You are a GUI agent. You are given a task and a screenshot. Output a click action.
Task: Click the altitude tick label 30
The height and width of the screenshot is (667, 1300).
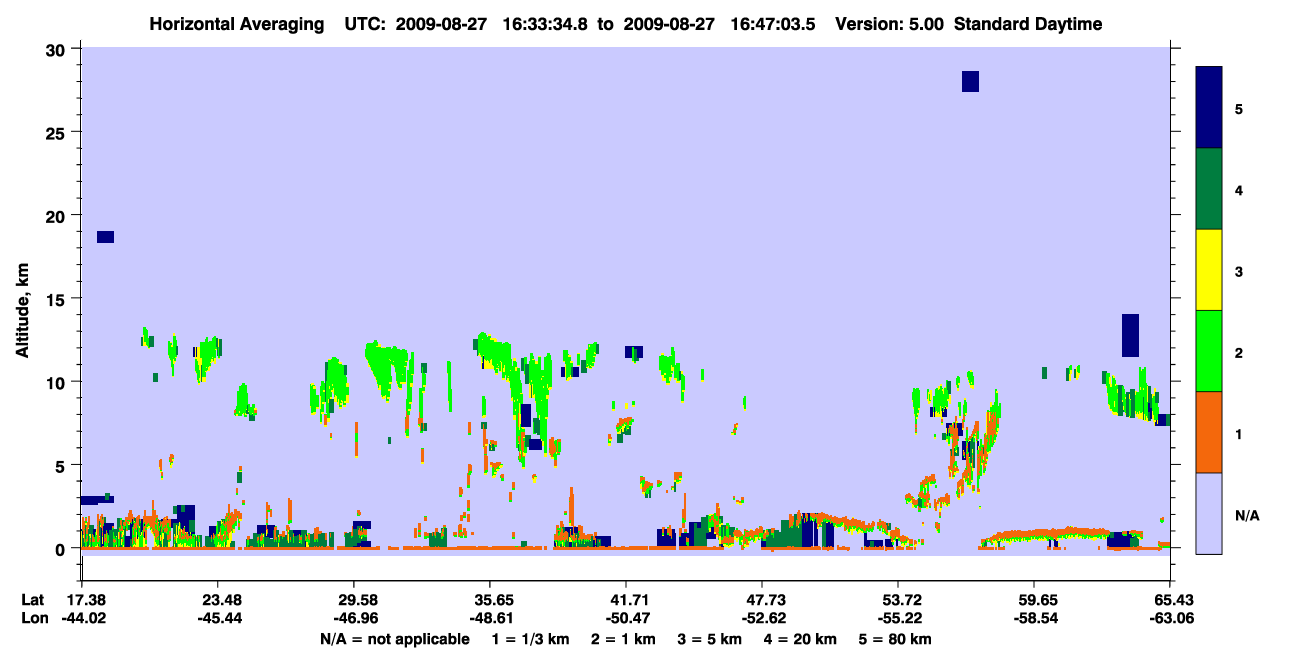pyautogui.click(x=58, y=49)
